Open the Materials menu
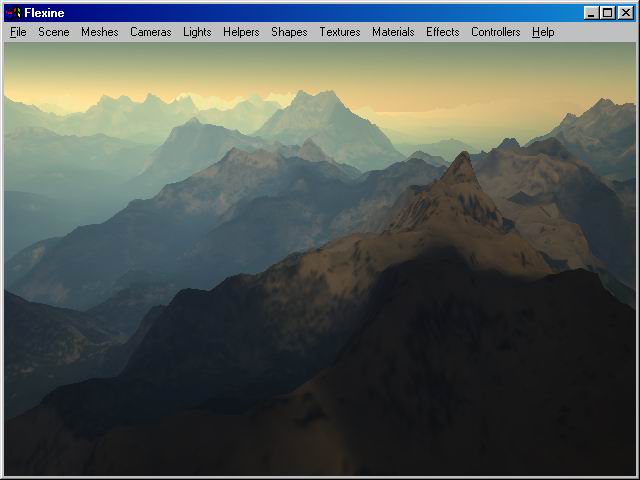The image size is (640, 480). (x=393, y=32)
